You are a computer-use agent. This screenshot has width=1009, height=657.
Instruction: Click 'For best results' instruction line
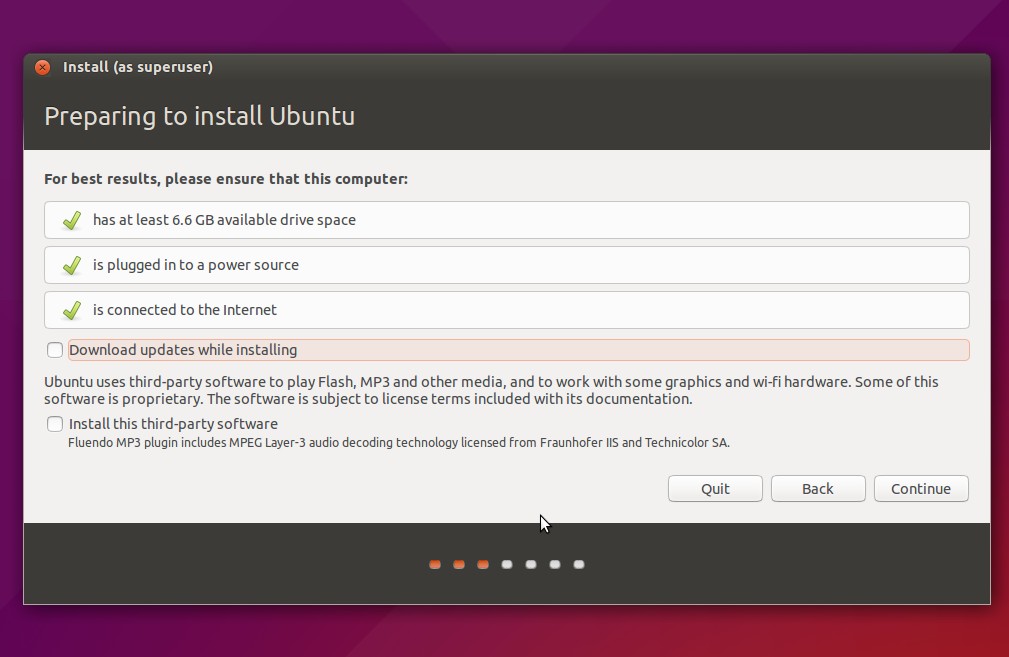[x=226, y=179]
